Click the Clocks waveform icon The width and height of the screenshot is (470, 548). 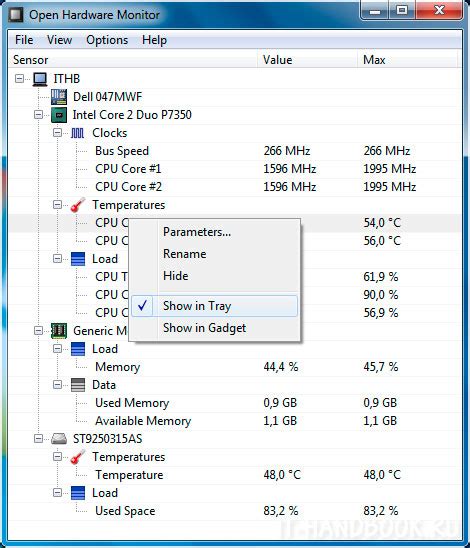pyautogui.click(x=78, y=133)
